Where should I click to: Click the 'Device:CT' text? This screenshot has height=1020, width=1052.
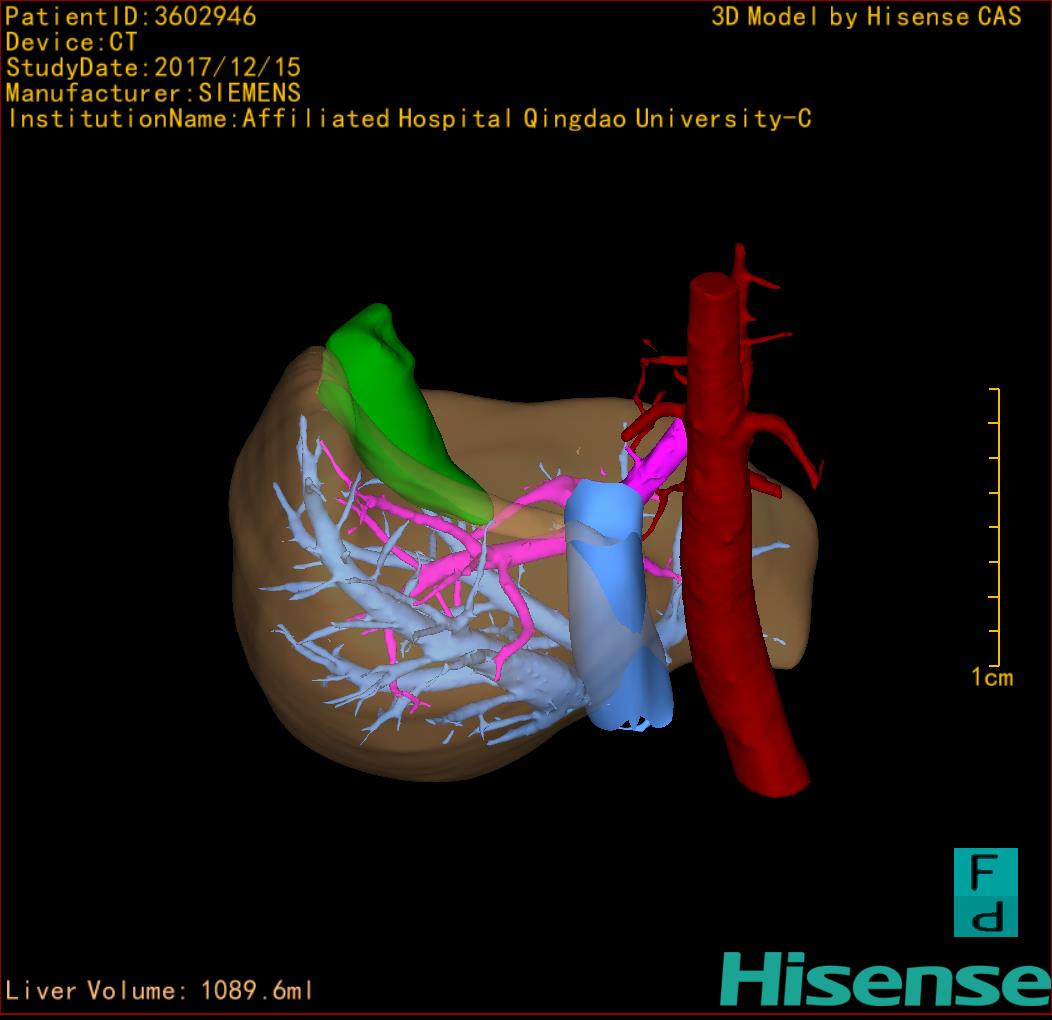coord(71,42)
